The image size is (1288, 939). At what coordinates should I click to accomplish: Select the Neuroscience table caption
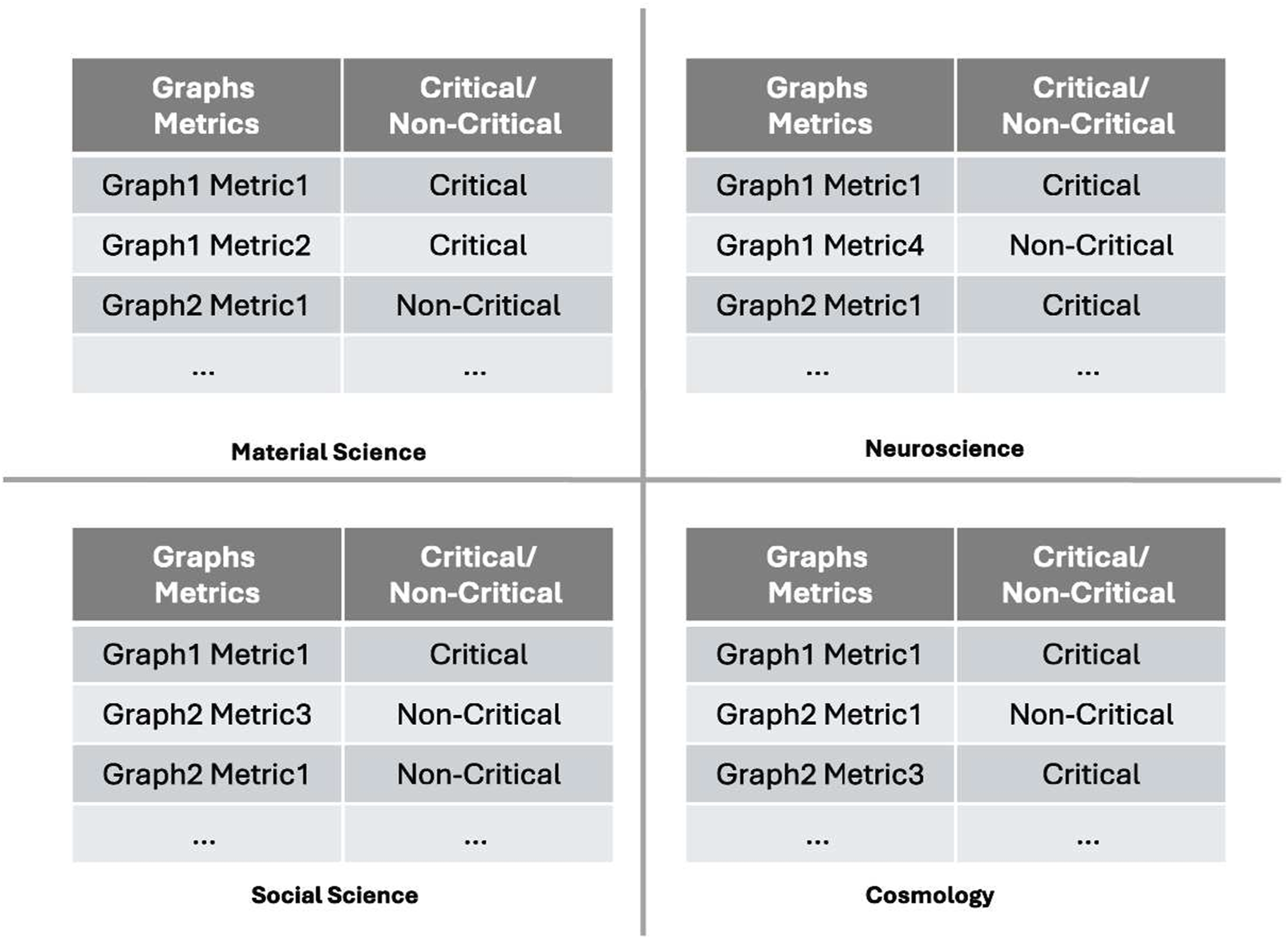click(x=944, y=448)
